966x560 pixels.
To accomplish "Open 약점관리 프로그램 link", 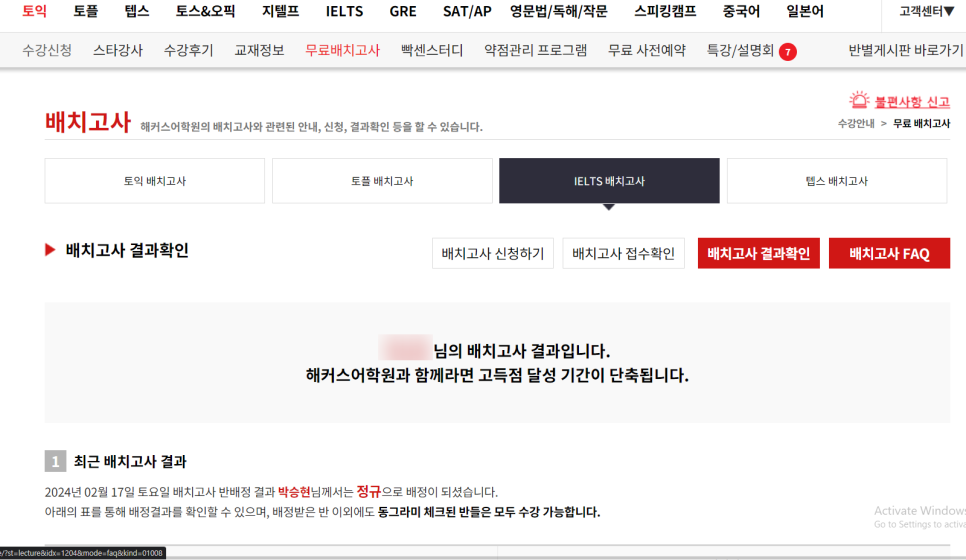I will 535,51.
